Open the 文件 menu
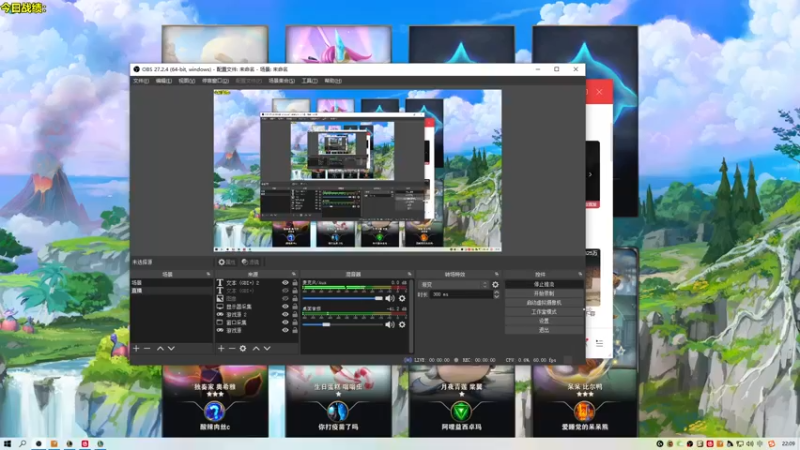 click(141, 81)
